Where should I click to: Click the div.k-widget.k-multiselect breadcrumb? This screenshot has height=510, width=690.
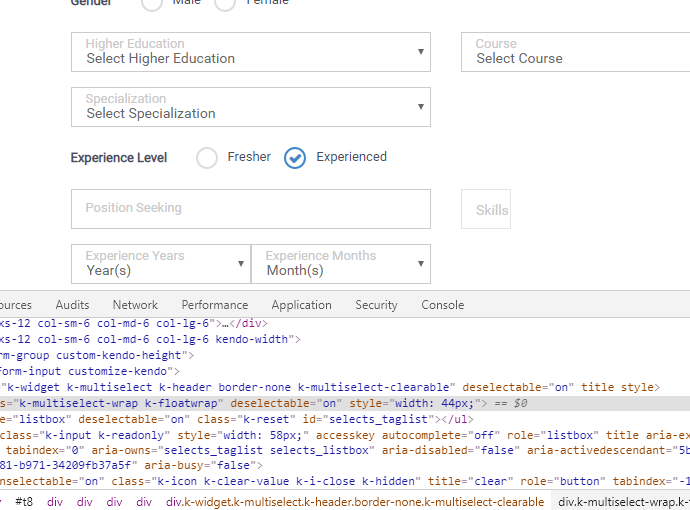(355, 502)
